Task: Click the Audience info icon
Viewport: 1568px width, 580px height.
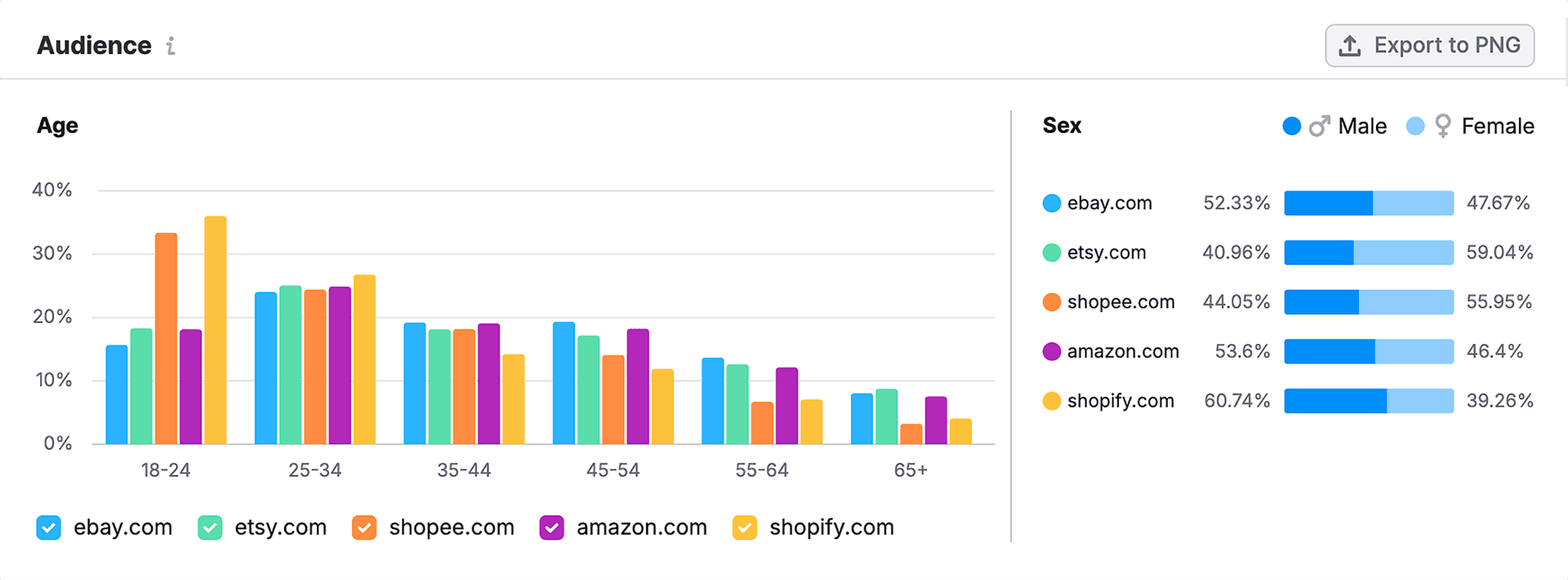Action: 171,46
